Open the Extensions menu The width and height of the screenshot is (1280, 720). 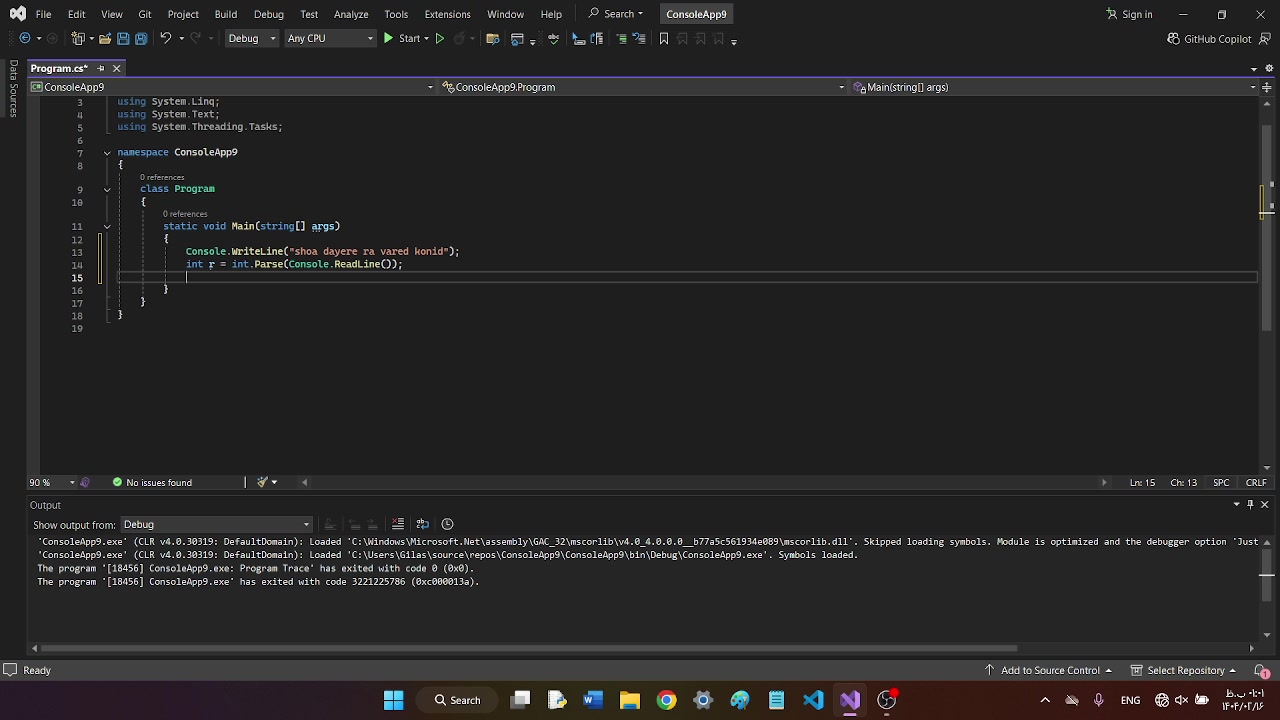447,14
